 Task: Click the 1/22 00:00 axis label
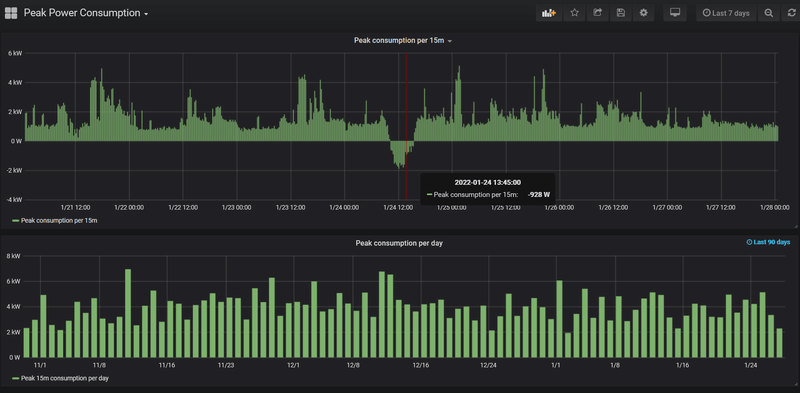[x=129, y=208]
